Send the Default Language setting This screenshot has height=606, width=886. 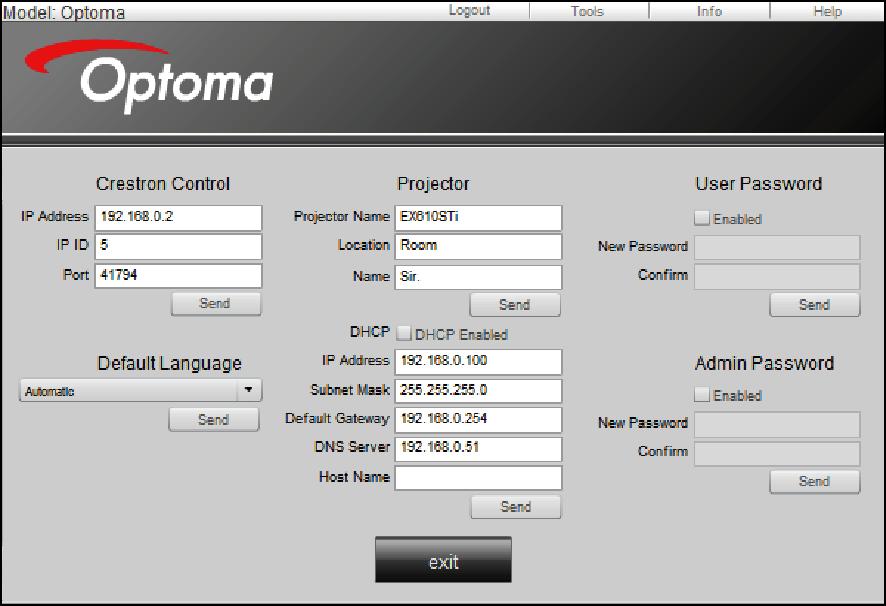[214, 420]
